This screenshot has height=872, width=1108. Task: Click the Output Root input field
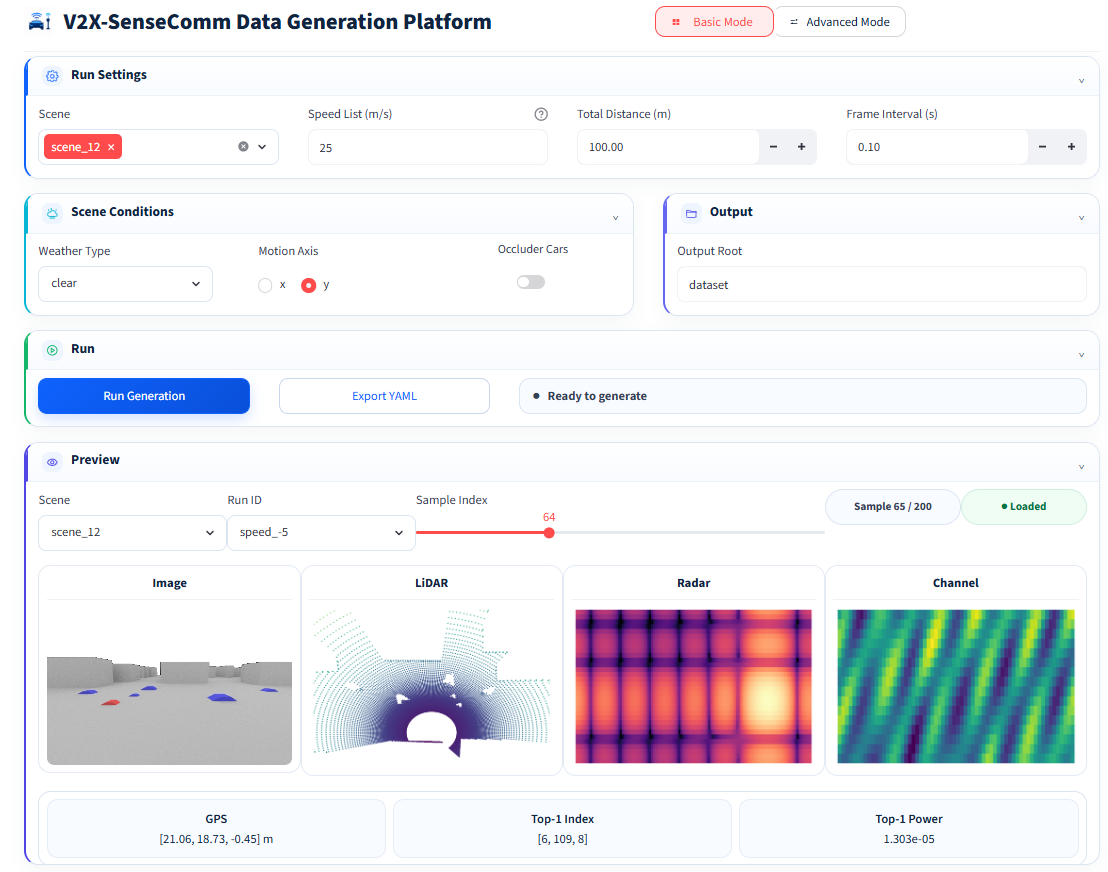[x=881, y=285]
